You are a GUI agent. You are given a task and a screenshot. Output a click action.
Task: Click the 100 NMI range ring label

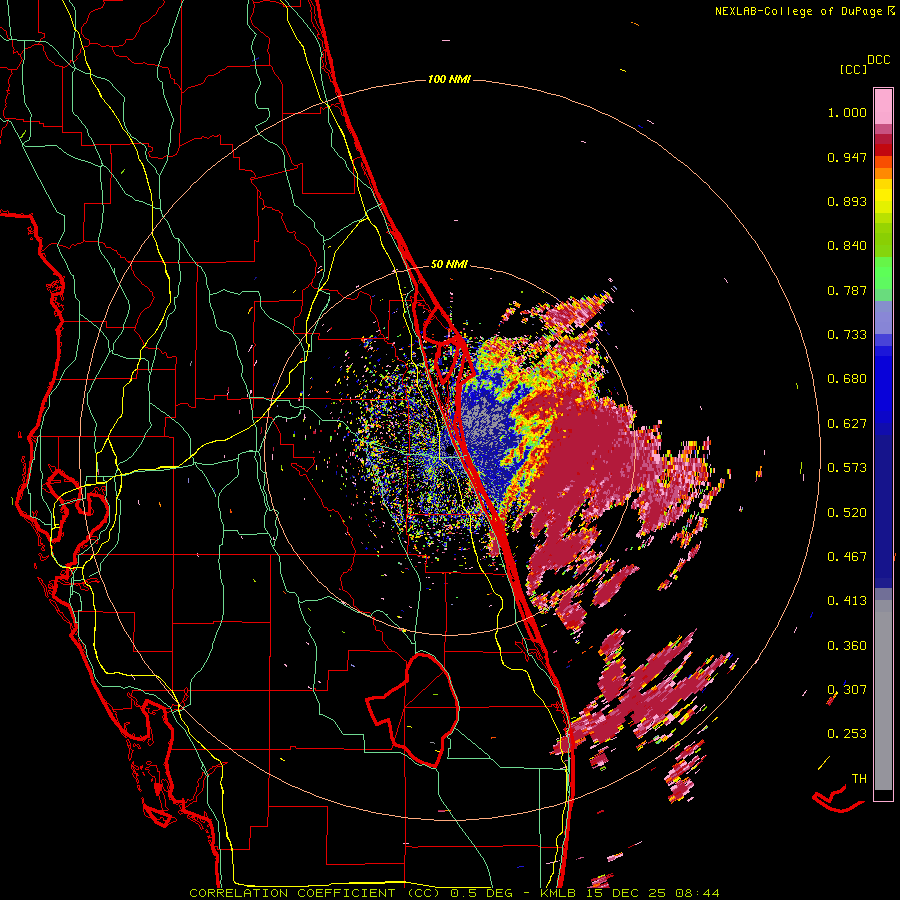click(x=449, y=79)
